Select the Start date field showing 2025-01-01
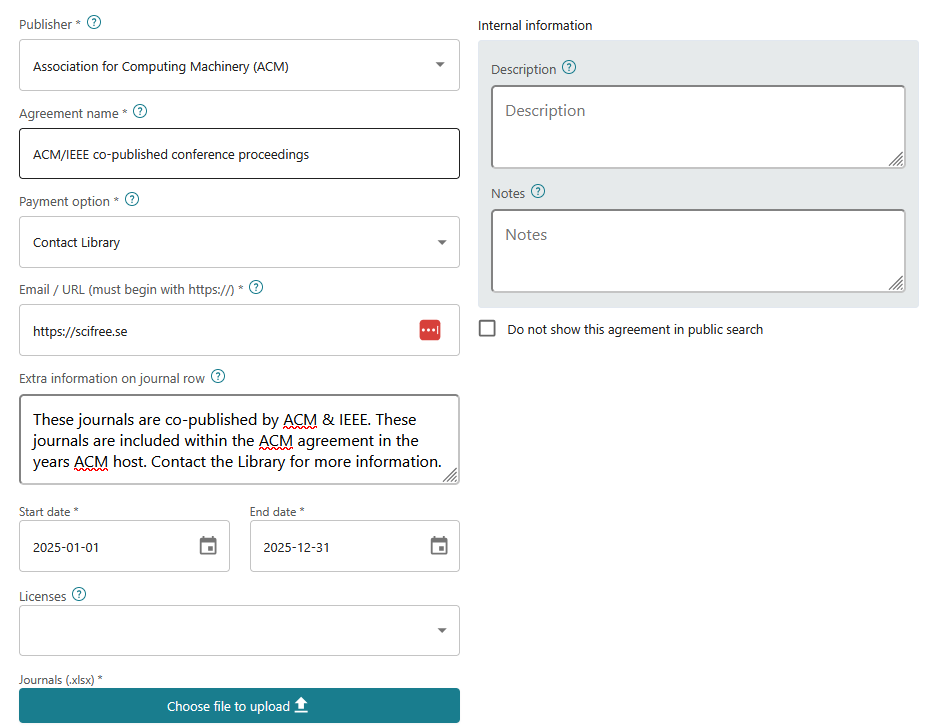 110,546
